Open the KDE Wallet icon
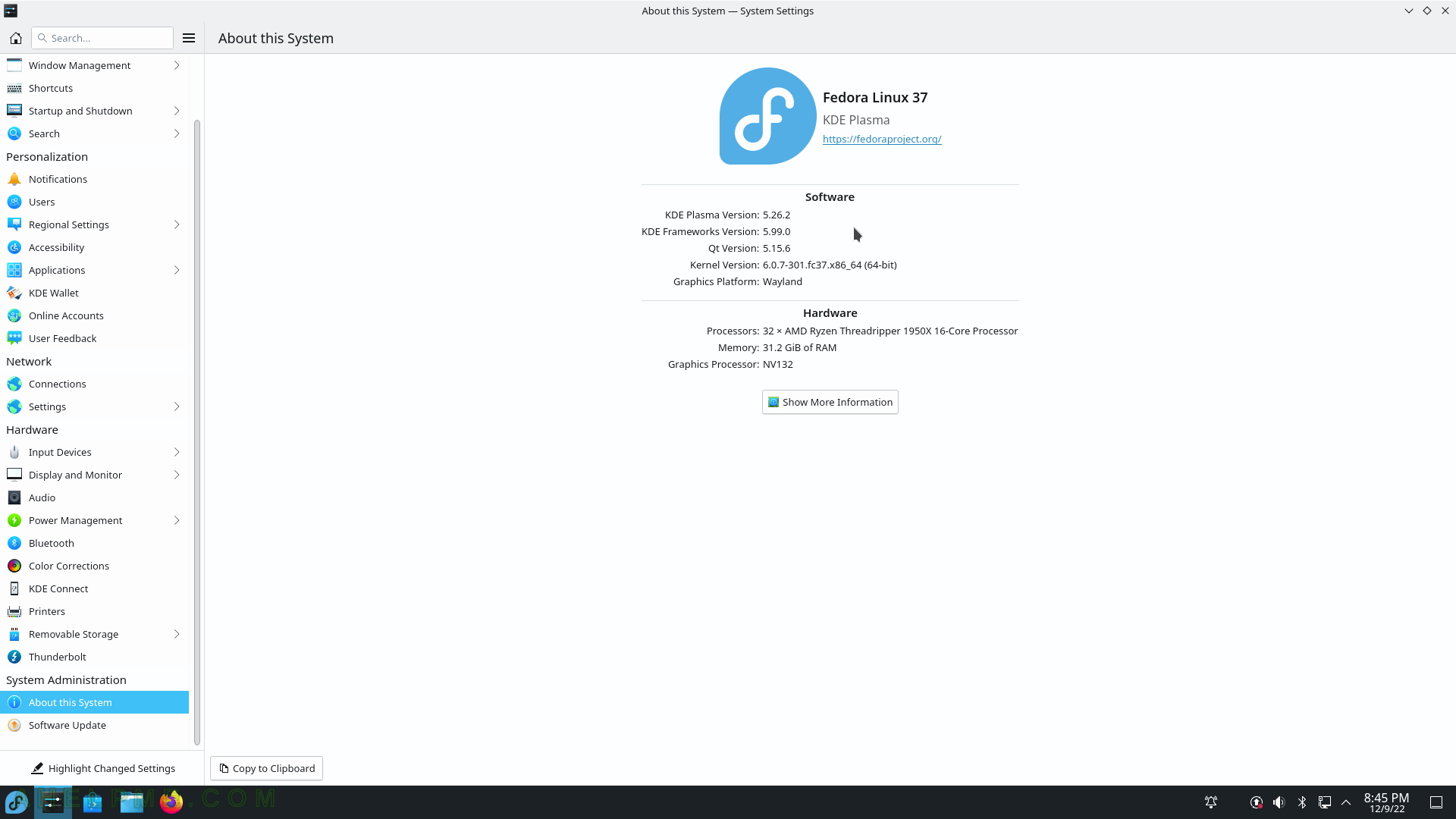 [14, 293]
